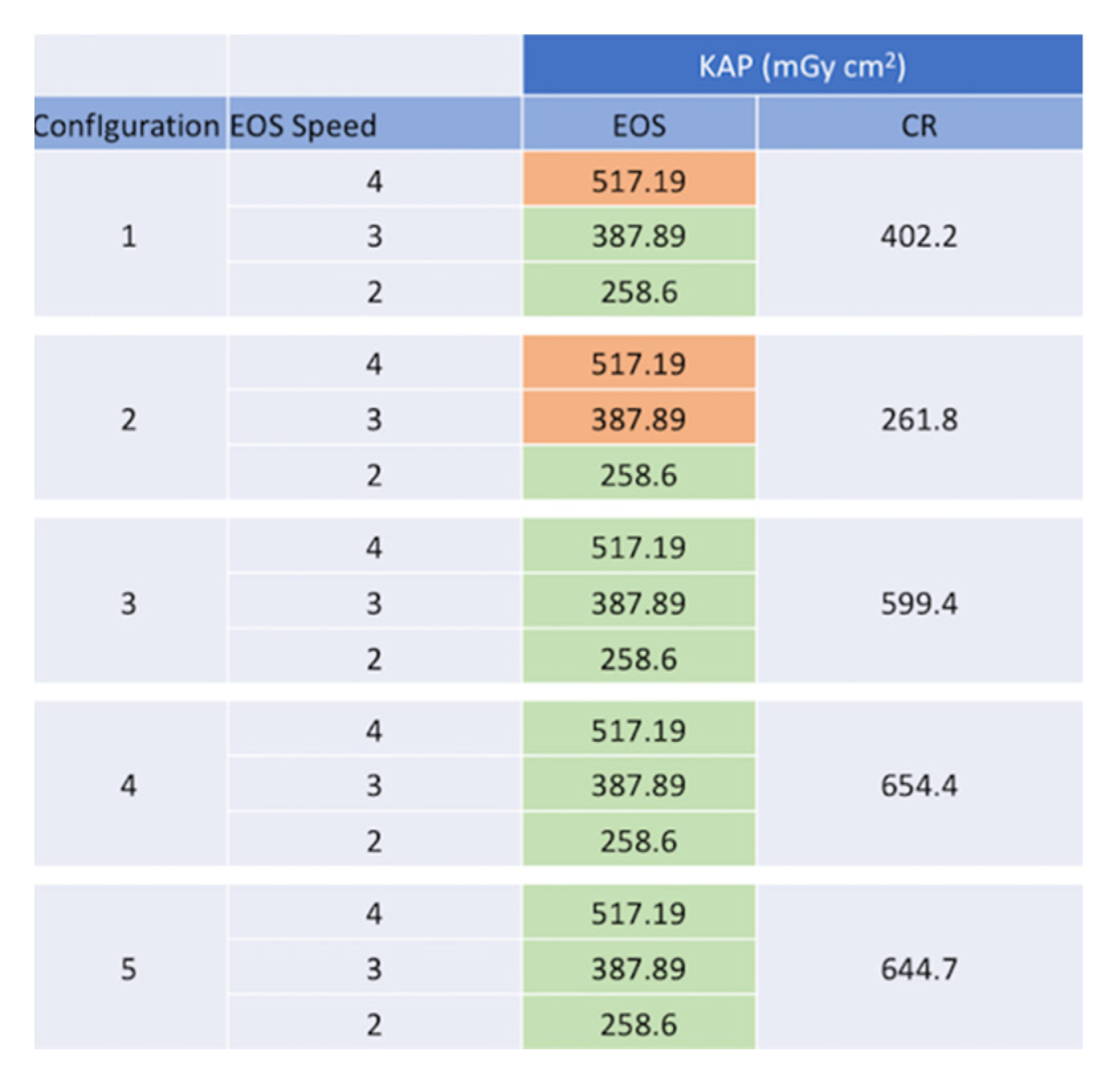1120x1091 pixels.
Task: Click the EOS sub-column header under KAP
Action: 638,125
